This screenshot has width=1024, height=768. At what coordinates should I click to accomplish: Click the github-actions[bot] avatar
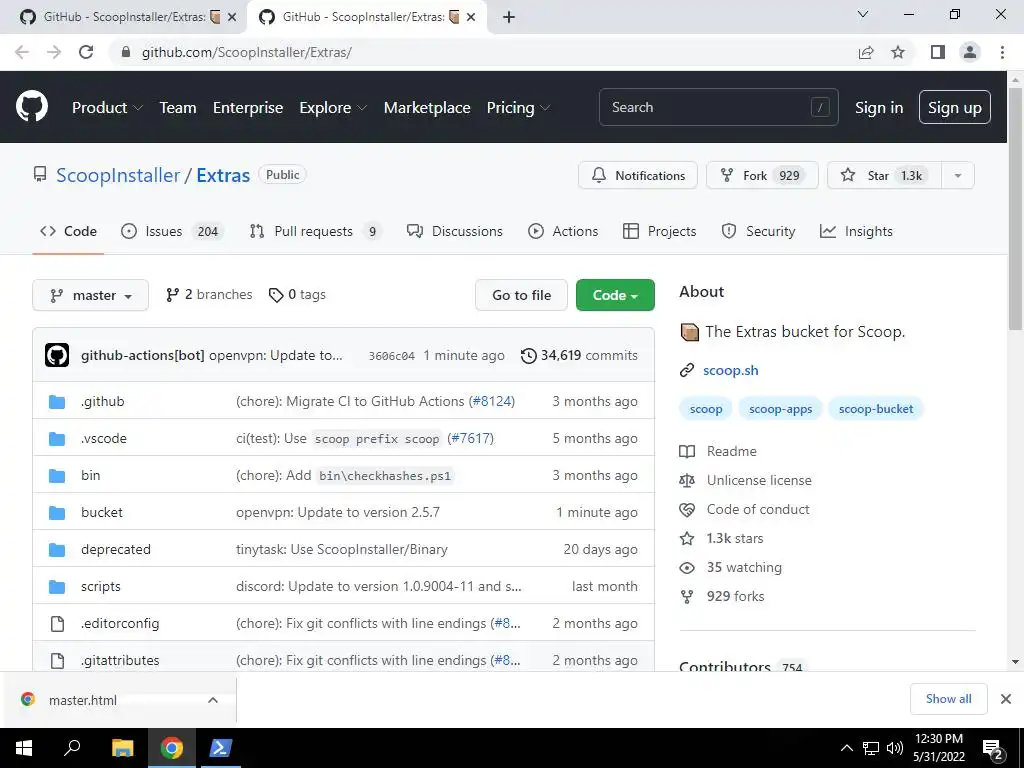[x=57, y=355]
